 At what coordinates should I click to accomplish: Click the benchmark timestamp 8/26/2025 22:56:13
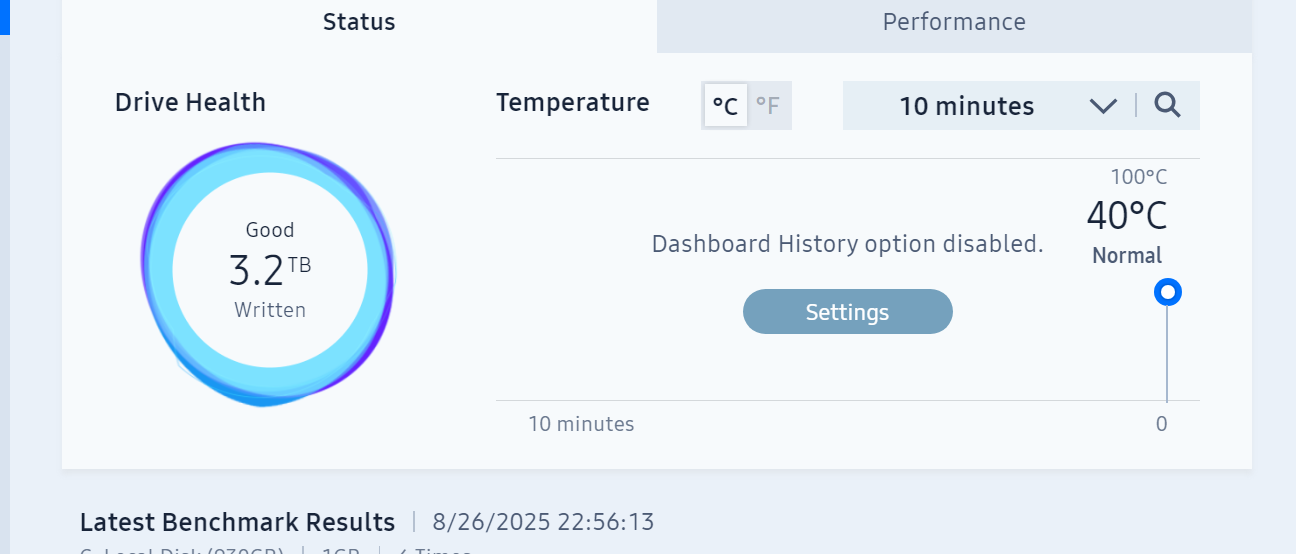[543, 522]
